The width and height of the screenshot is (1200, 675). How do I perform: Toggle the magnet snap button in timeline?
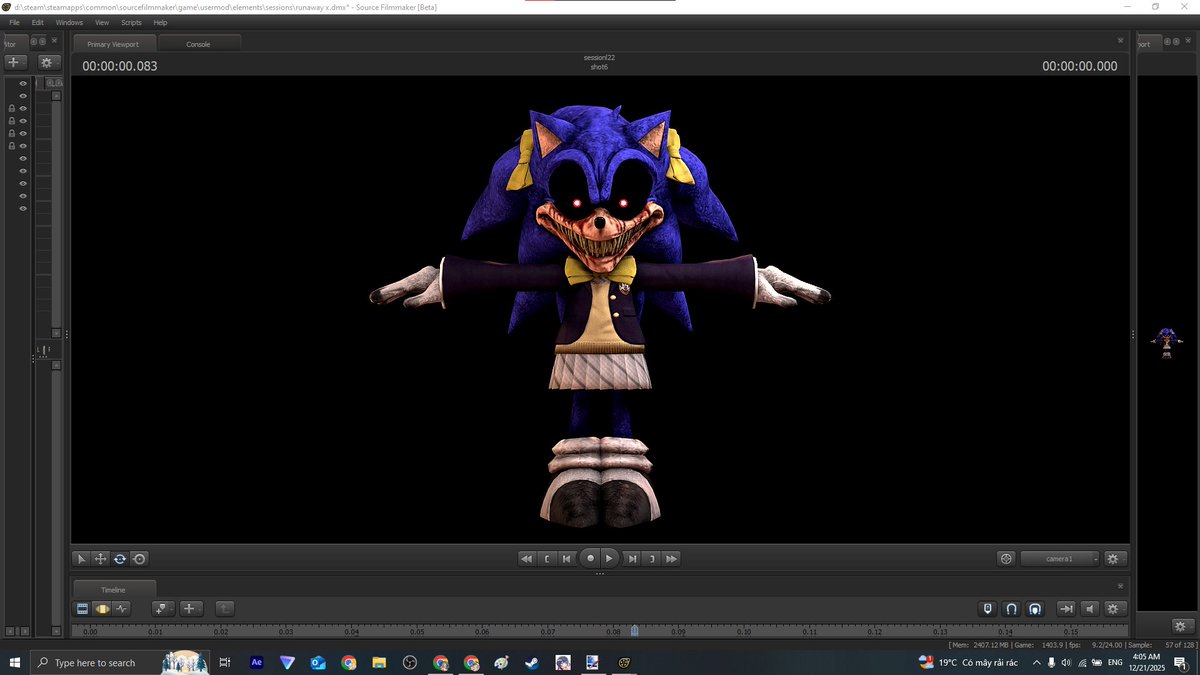point(1011,608)
